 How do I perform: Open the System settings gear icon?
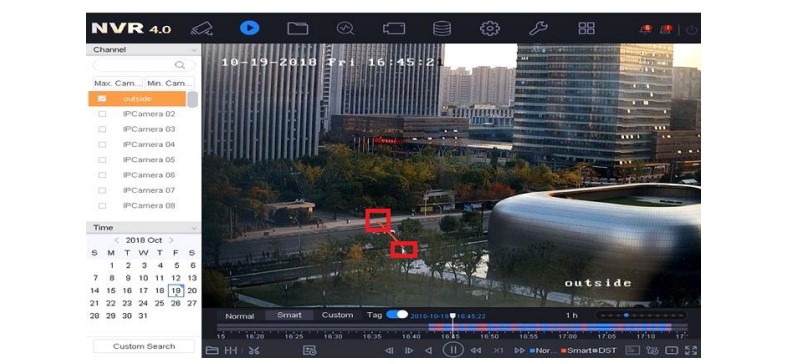[x=489, y=28]
